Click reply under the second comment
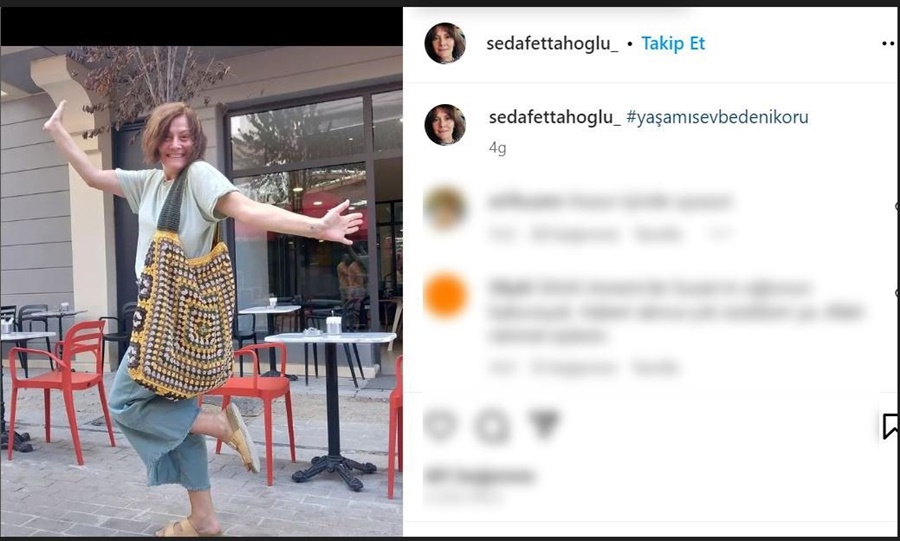This screenshot has width=900, height=541. (x=655, y=367)
